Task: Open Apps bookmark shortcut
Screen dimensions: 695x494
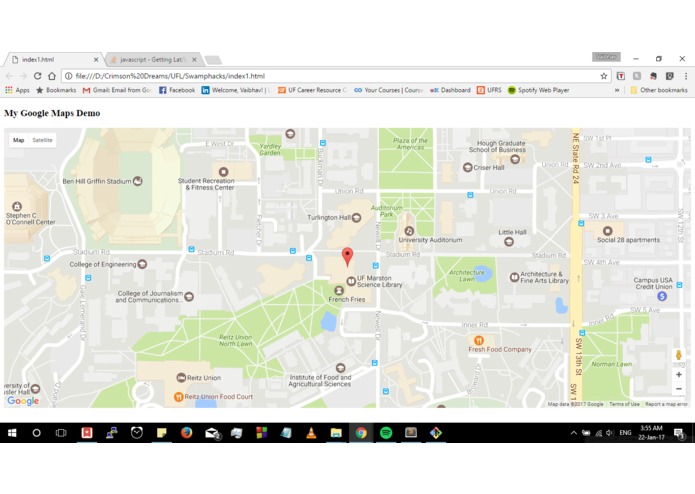Action: click(x=17, y=90)
